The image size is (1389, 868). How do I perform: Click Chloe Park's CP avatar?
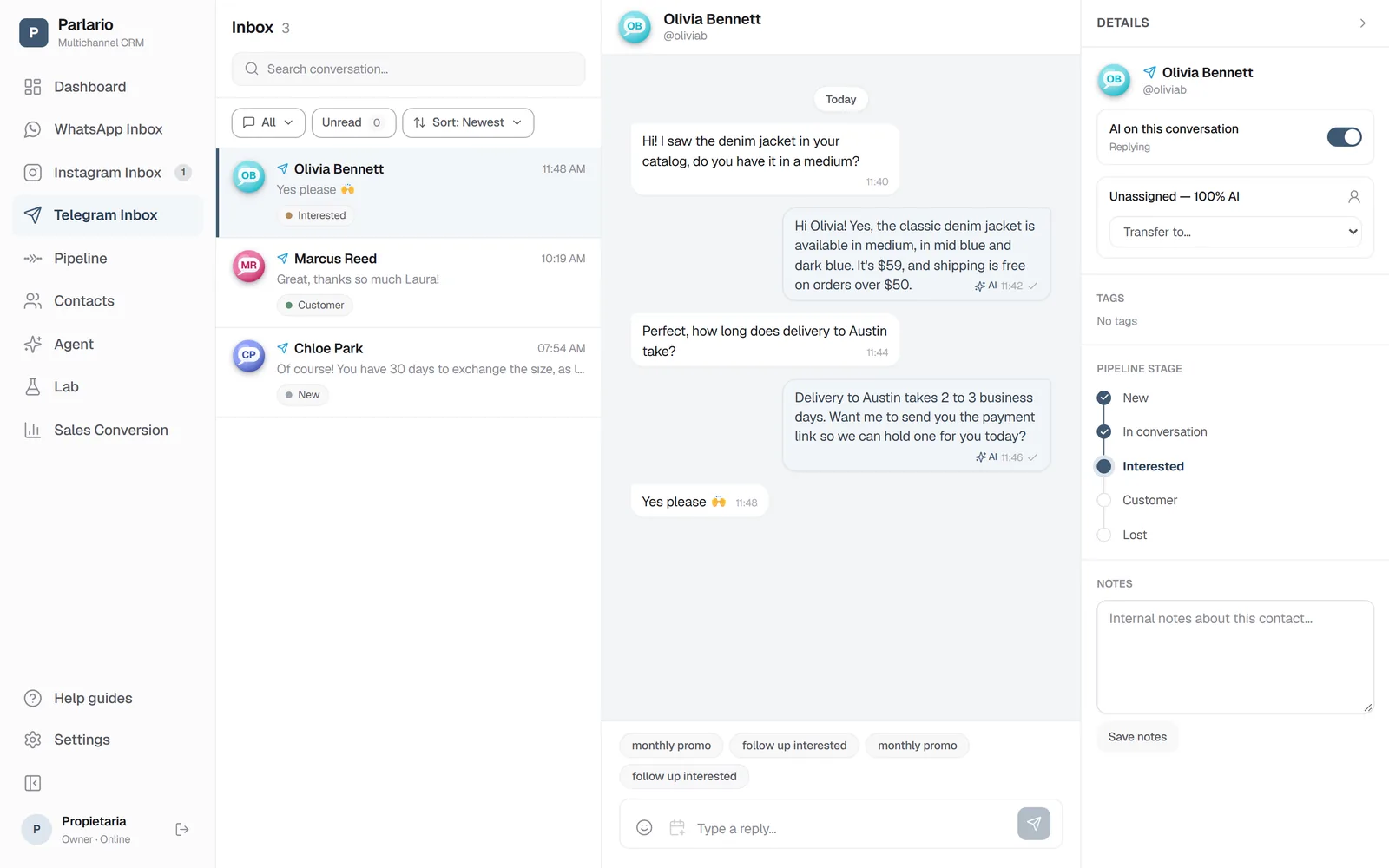click(x=249, y=355)
